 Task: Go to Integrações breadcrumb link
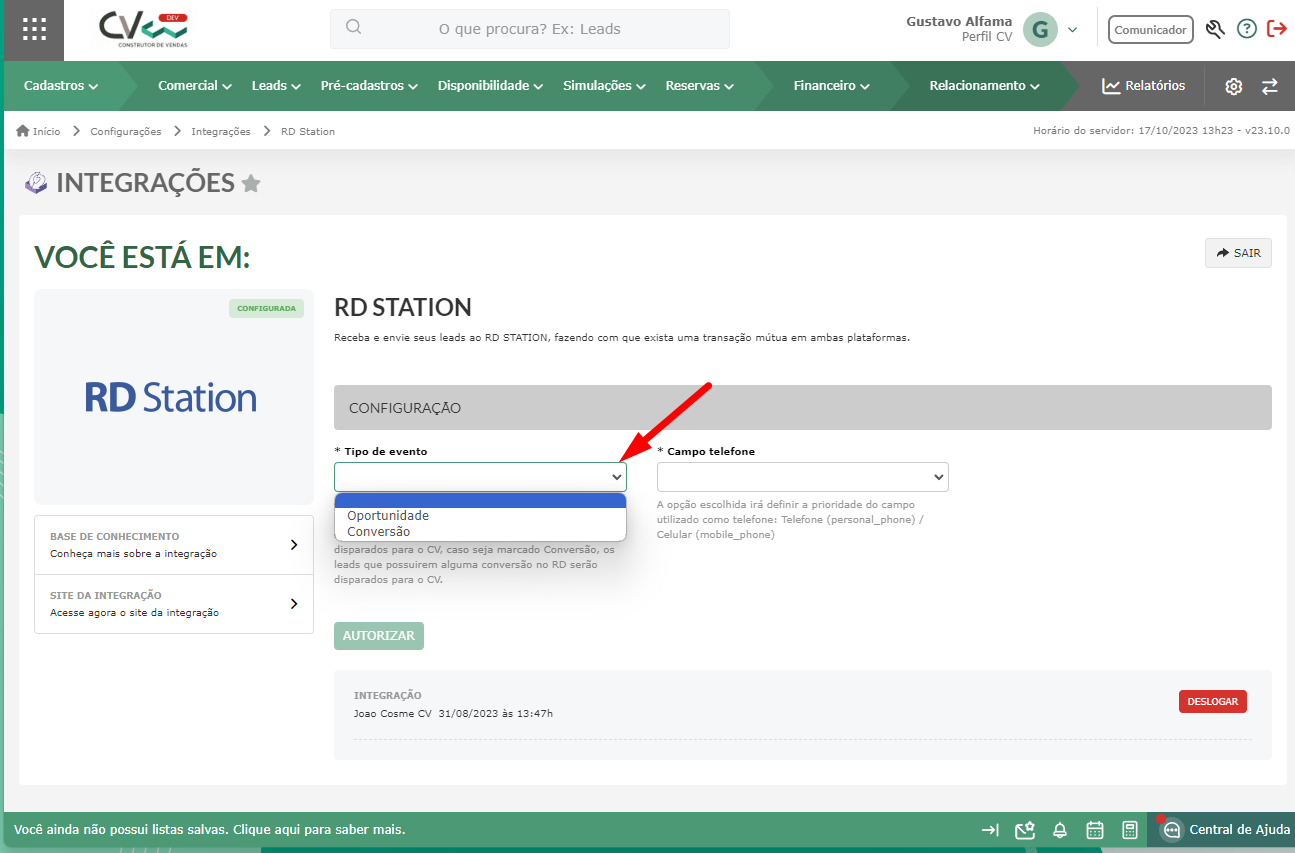coord(220,131)
